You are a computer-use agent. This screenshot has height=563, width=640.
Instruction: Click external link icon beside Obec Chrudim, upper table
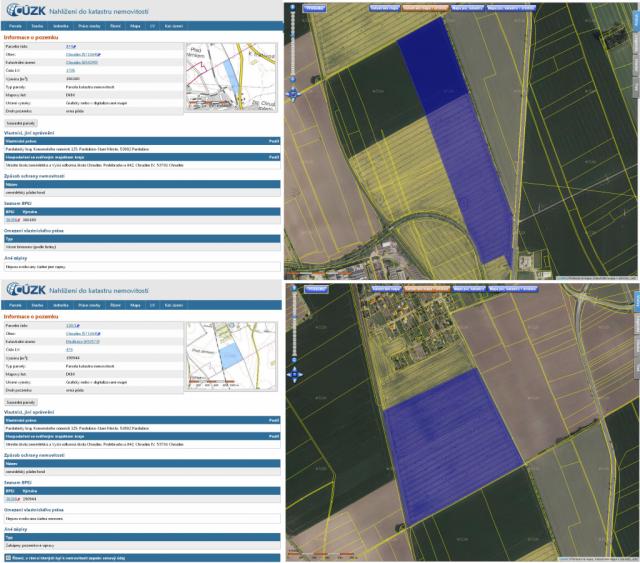[101, 54]
